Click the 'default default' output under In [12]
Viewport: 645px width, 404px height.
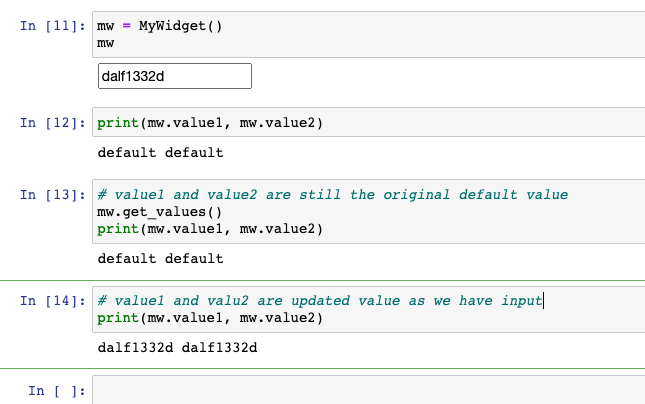click(x=160, y=153)
